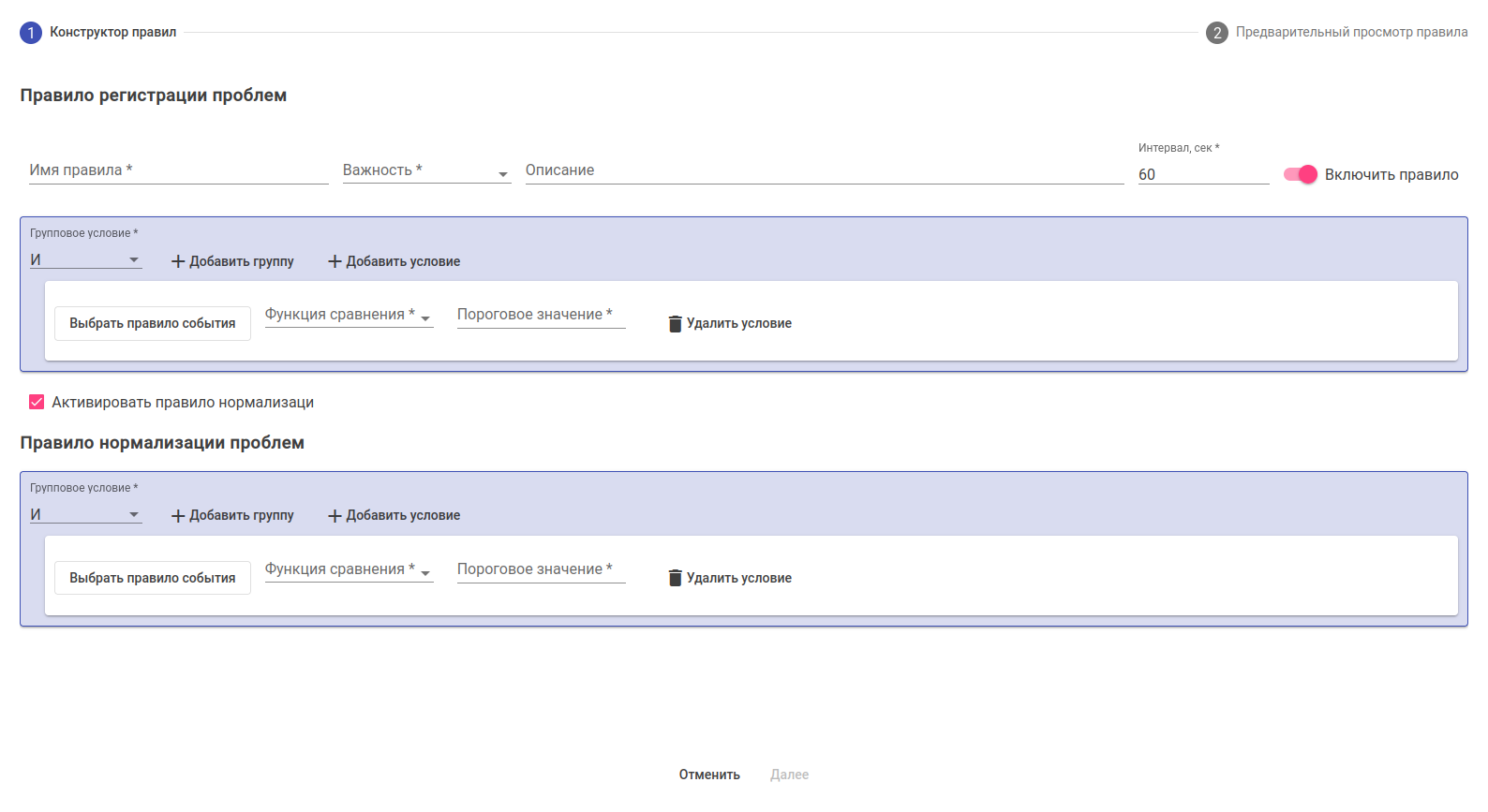Click plus icon for 'Добавить группу' in registration rule
Image resolution: width=1488 pixels, height=812 pixels.
[x=178, y=261]
